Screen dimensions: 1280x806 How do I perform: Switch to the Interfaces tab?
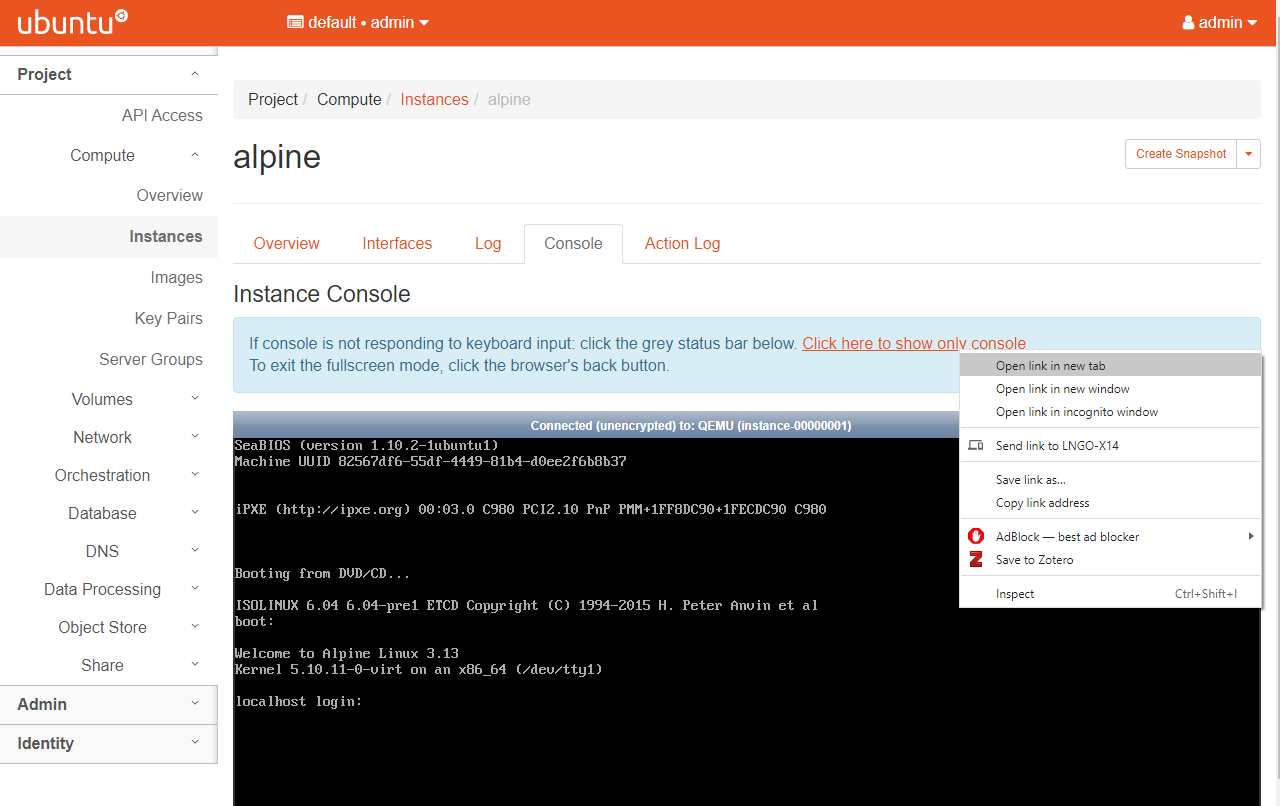click(397, 243)
